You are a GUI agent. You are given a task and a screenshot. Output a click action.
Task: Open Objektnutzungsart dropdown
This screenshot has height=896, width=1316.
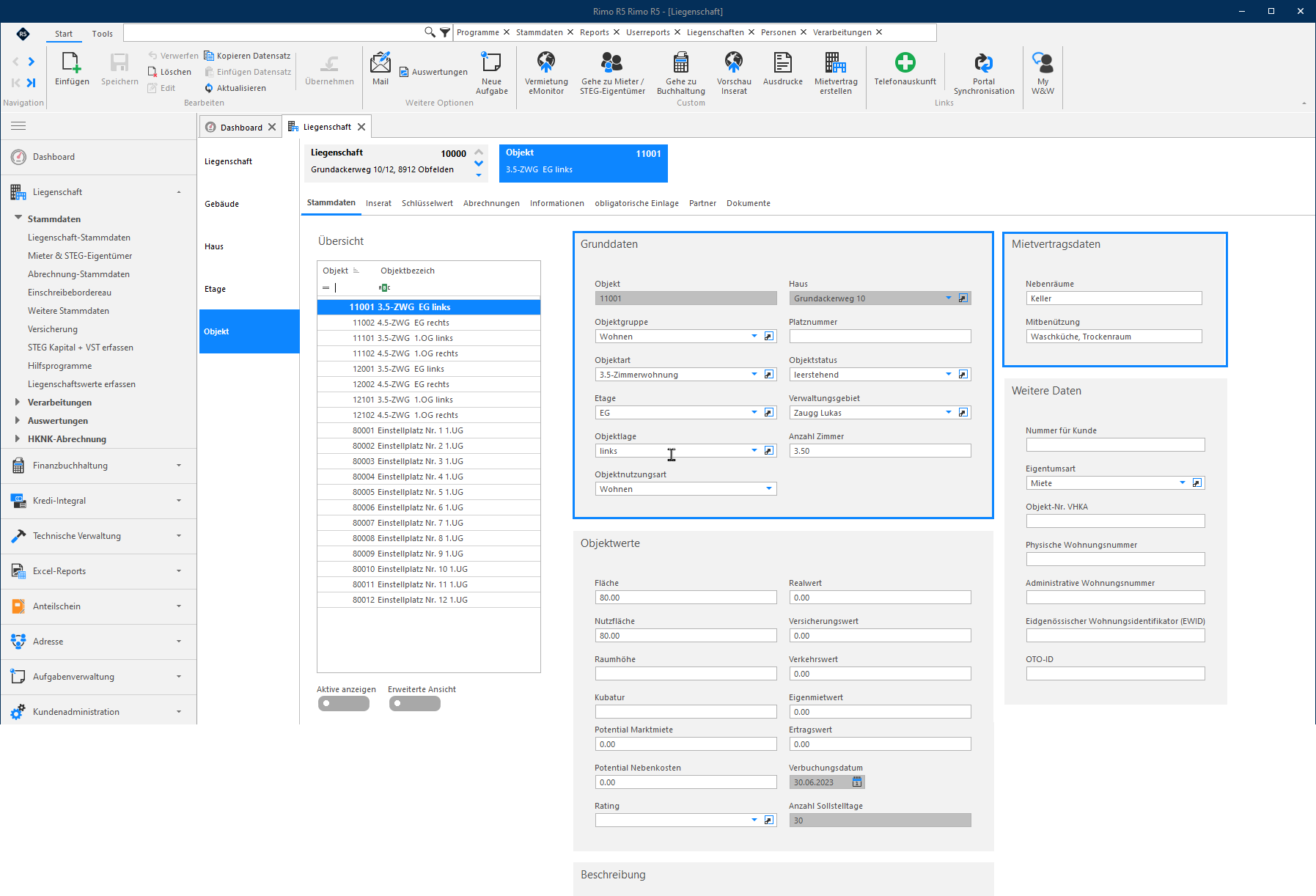(x=769, y=489)
